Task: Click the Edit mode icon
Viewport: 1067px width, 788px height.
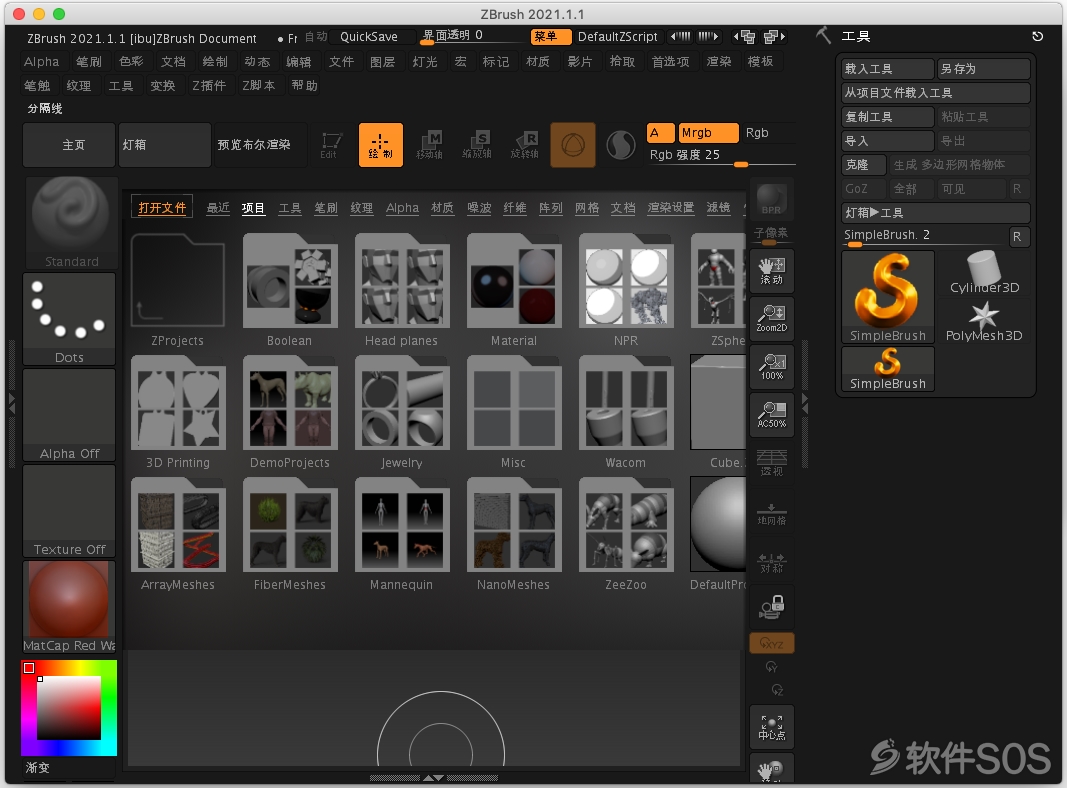Action: (x=331, y=145)
